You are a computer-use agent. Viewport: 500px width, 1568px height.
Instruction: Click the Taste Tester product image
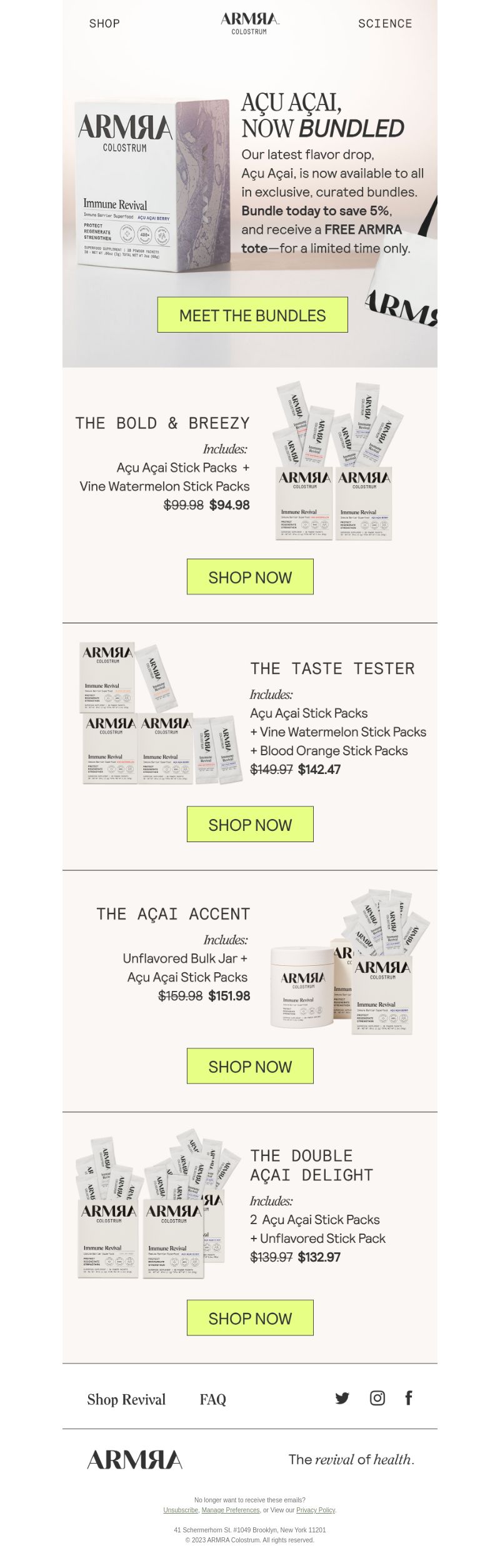161,713
